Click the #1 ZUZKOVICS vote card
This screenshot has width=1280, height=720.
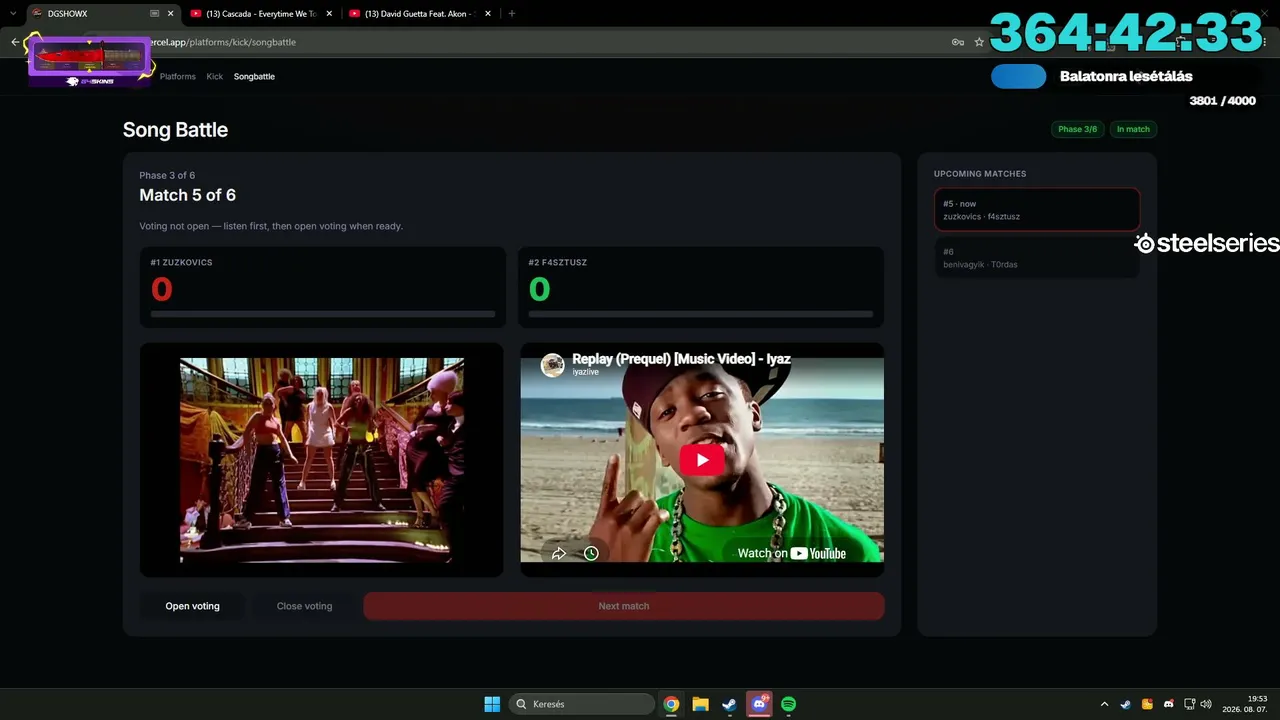322,287
